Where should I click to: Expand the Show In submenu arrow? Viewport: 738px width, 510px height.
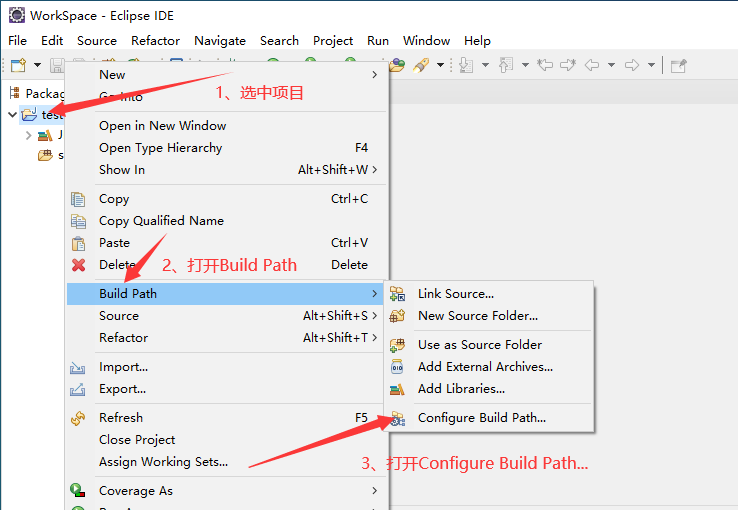pyautogui.click(x=375, y=169)
